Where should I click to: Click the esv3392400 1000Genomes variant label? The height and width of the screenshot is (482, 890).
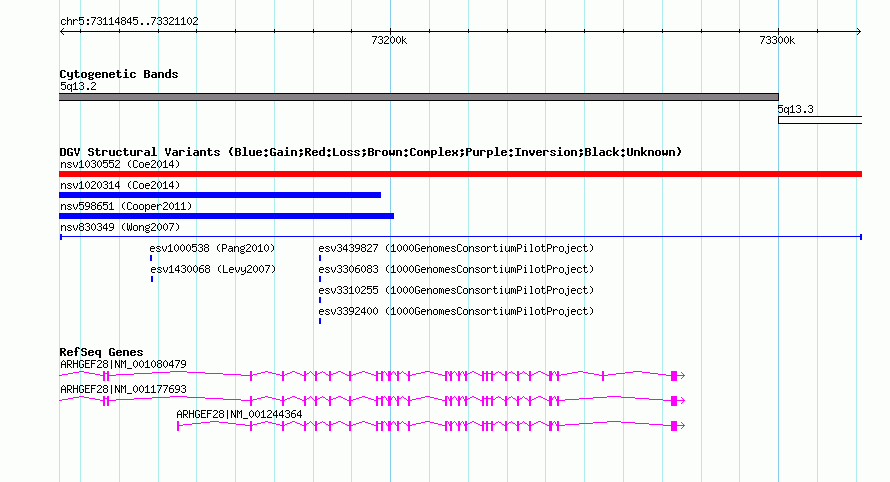(456, 311)
